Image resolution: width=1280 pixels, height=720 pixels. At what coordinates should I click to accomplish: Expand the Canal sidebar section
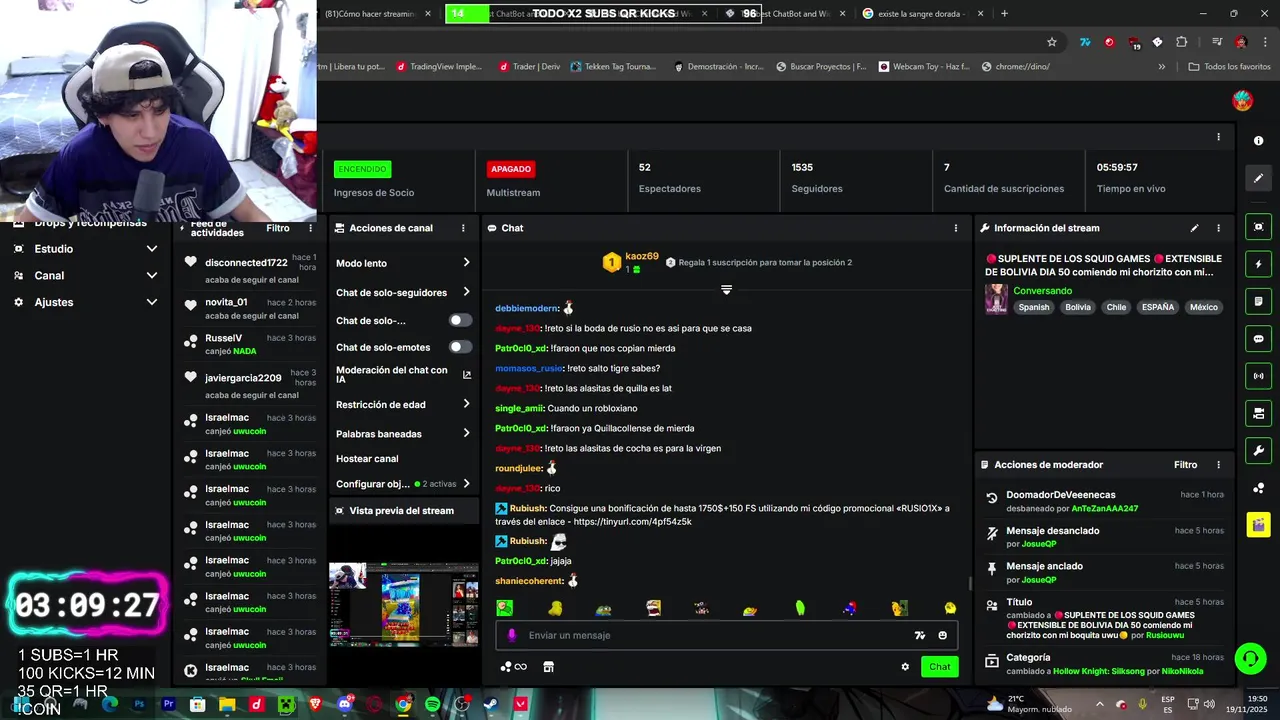(x=152, y=275)
